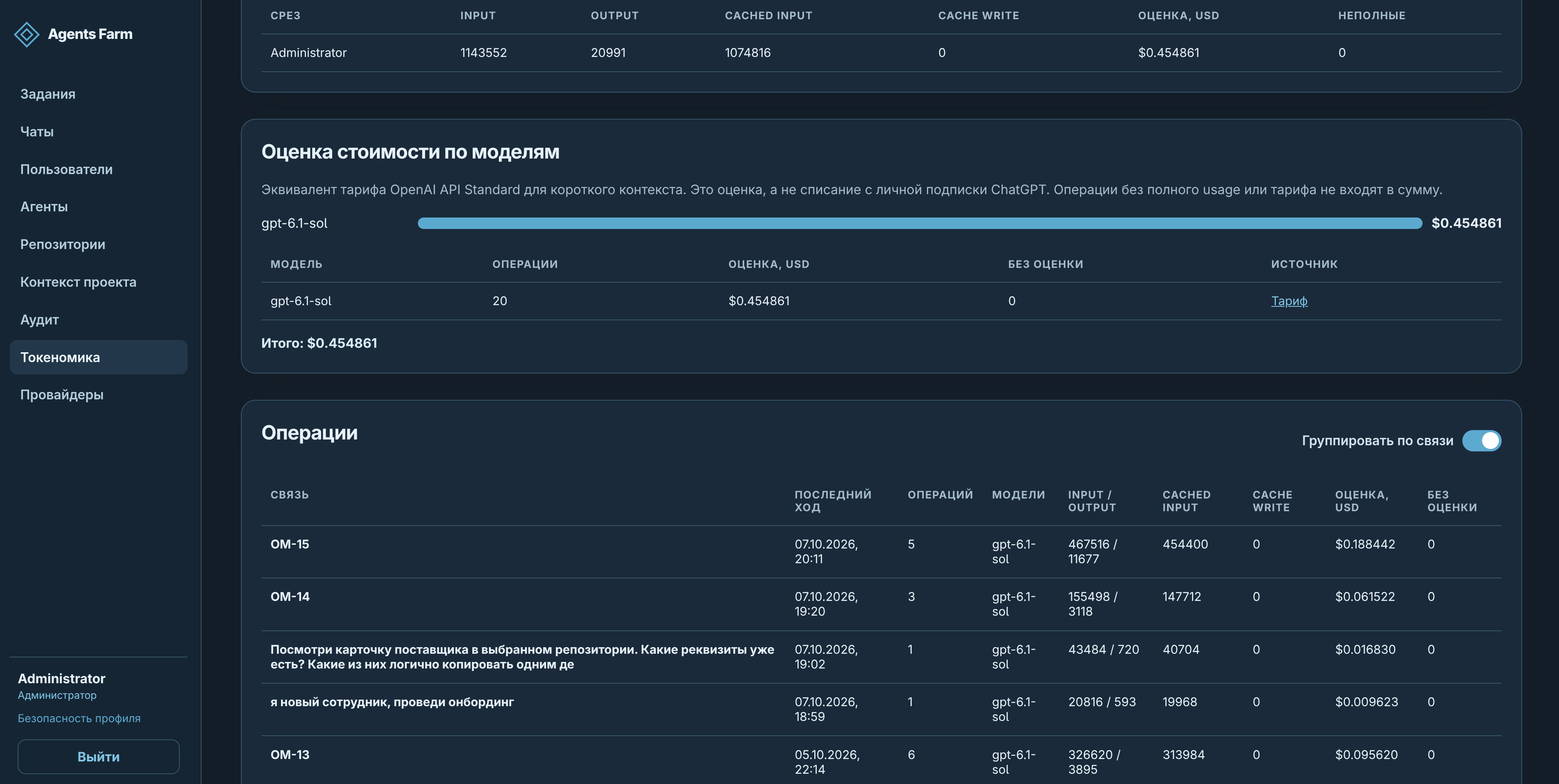This screenshot has height=784, width=1559.
Task: Click the Операции header in models table
Action: click(525, 264)
